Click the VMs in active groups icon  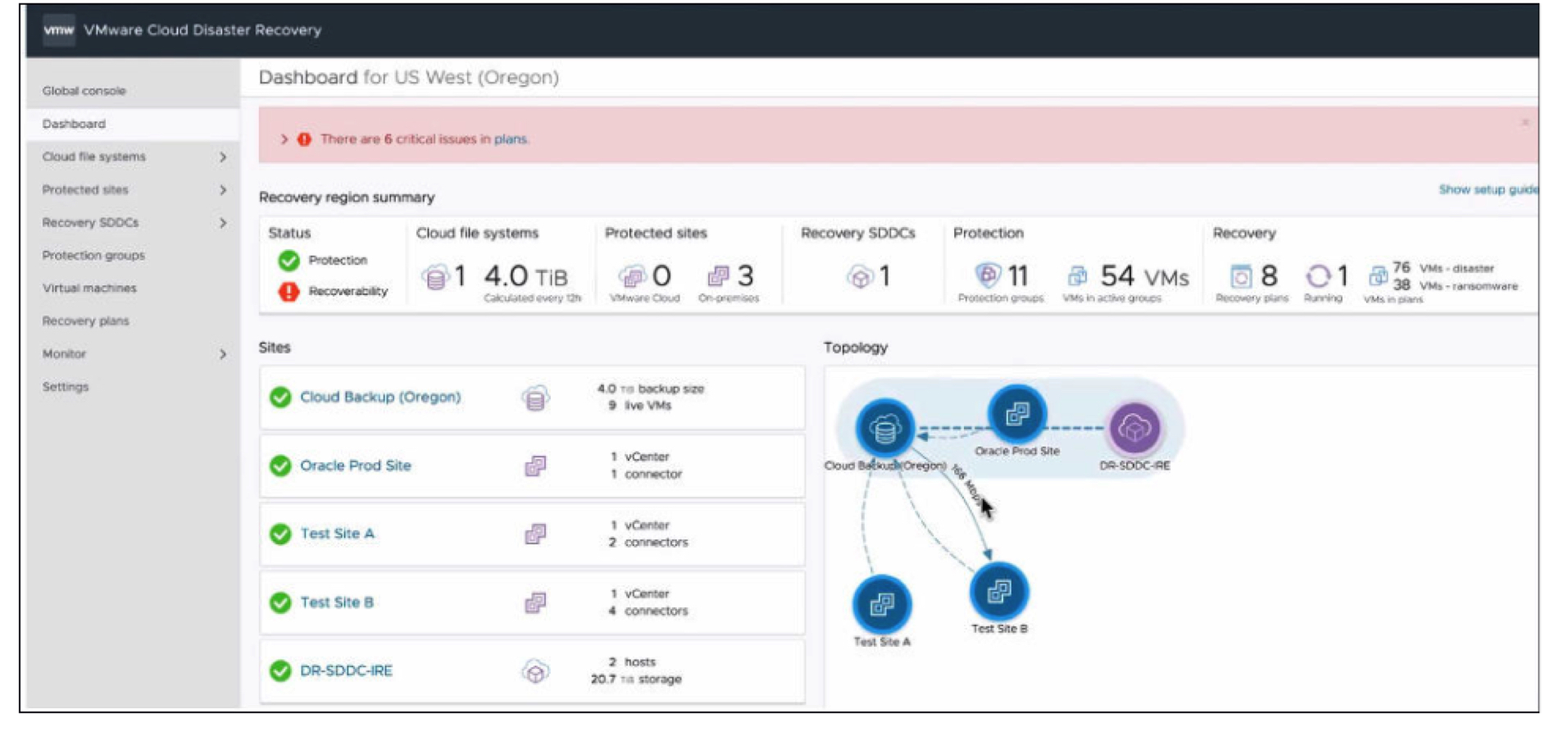[x=1078, y=276]
